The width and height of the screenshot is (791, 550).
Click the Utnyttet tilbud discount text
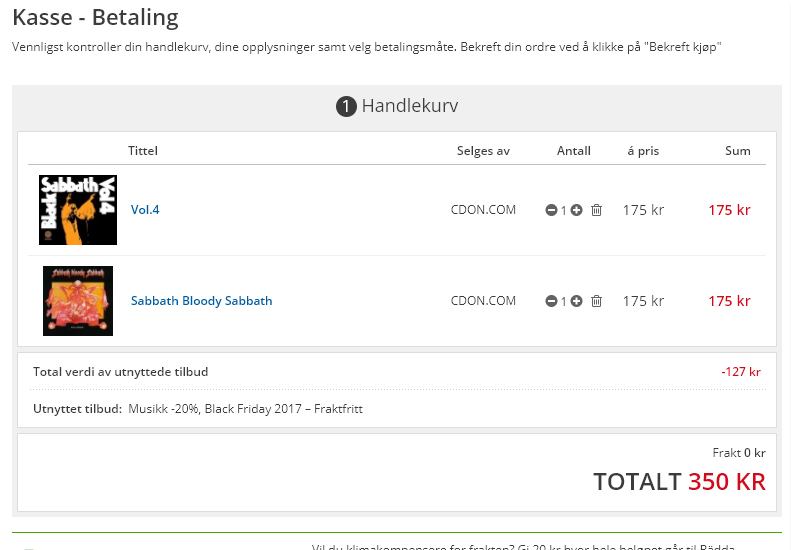[245, 409]
